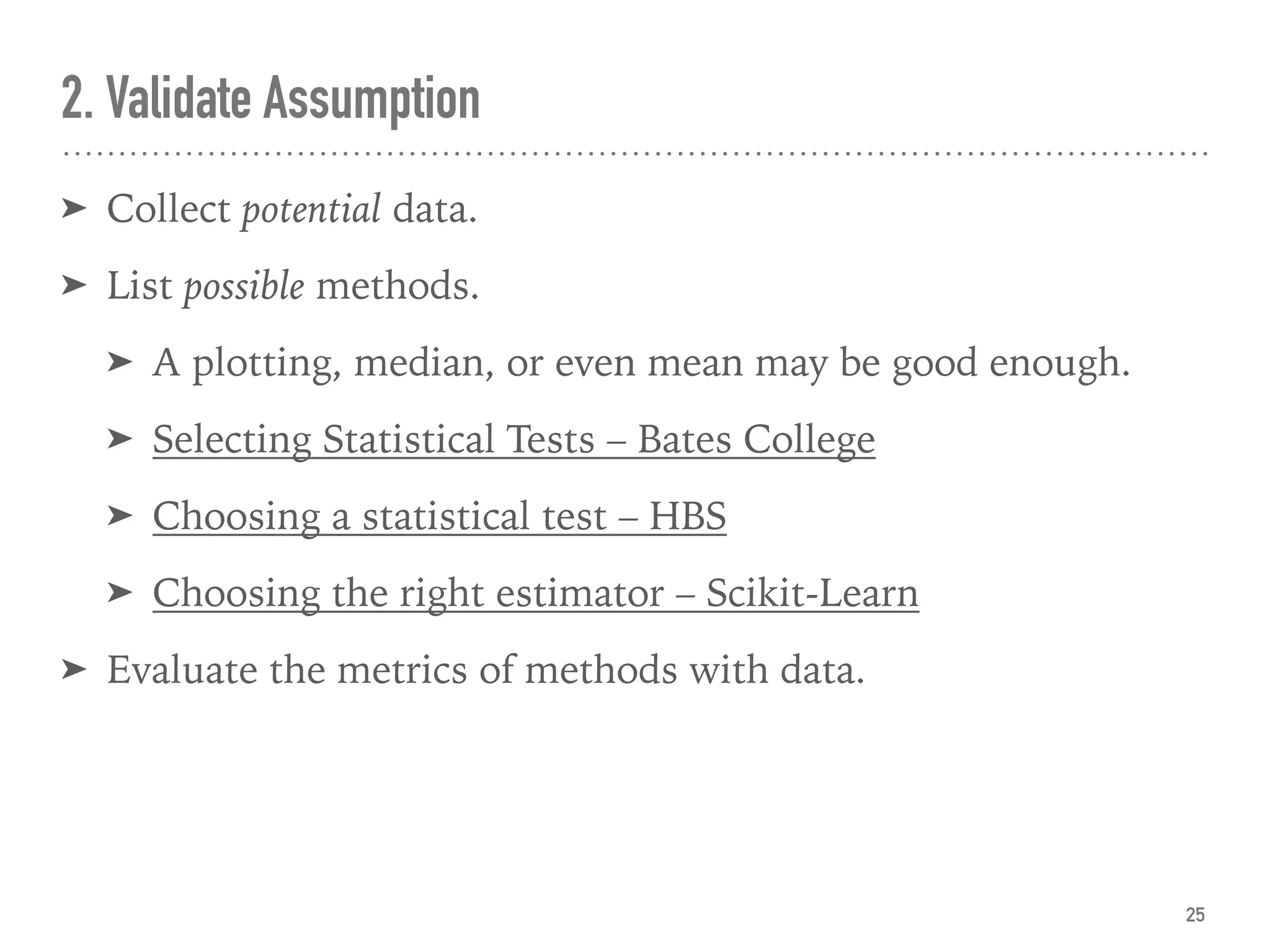Click the dotted divider line under the title
The width and height of the screenshot is (1270, 952).
tap(635, 153)
